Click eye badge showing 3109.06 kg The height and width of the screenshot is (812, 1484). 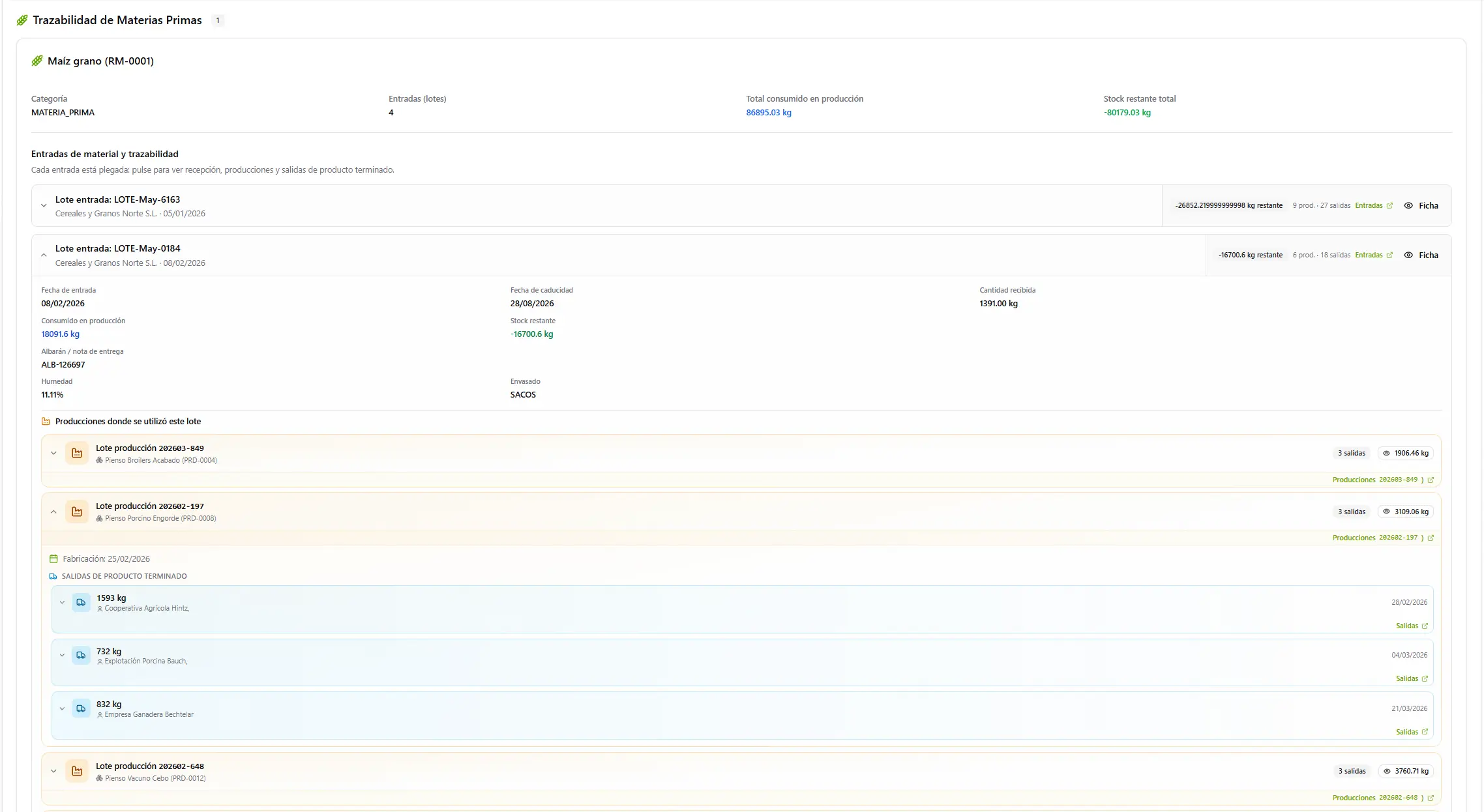click(x=1405, y=512)
